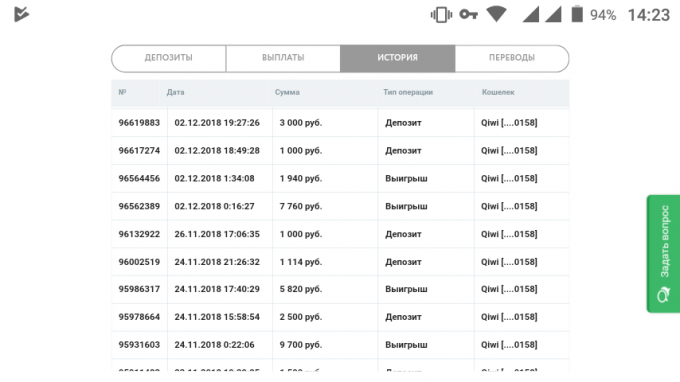Open the ВЫПЛАТЫ tab
This screenshot has height=382, width=680.
283,58
